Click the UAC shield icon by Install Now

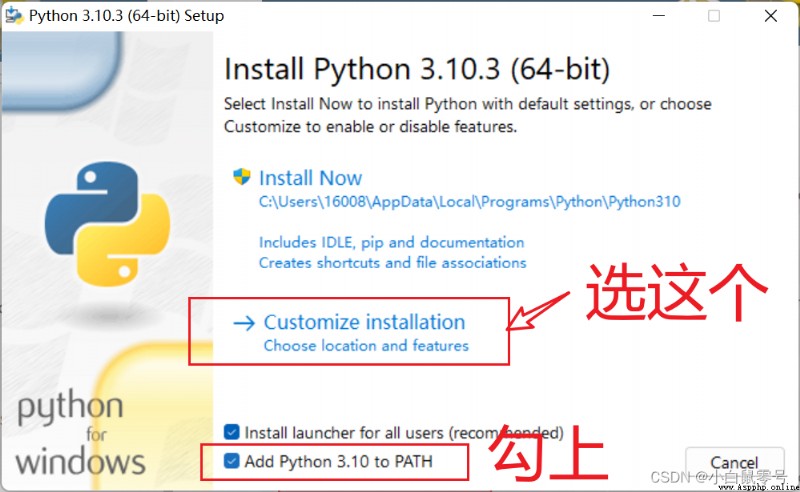(241, 177)
